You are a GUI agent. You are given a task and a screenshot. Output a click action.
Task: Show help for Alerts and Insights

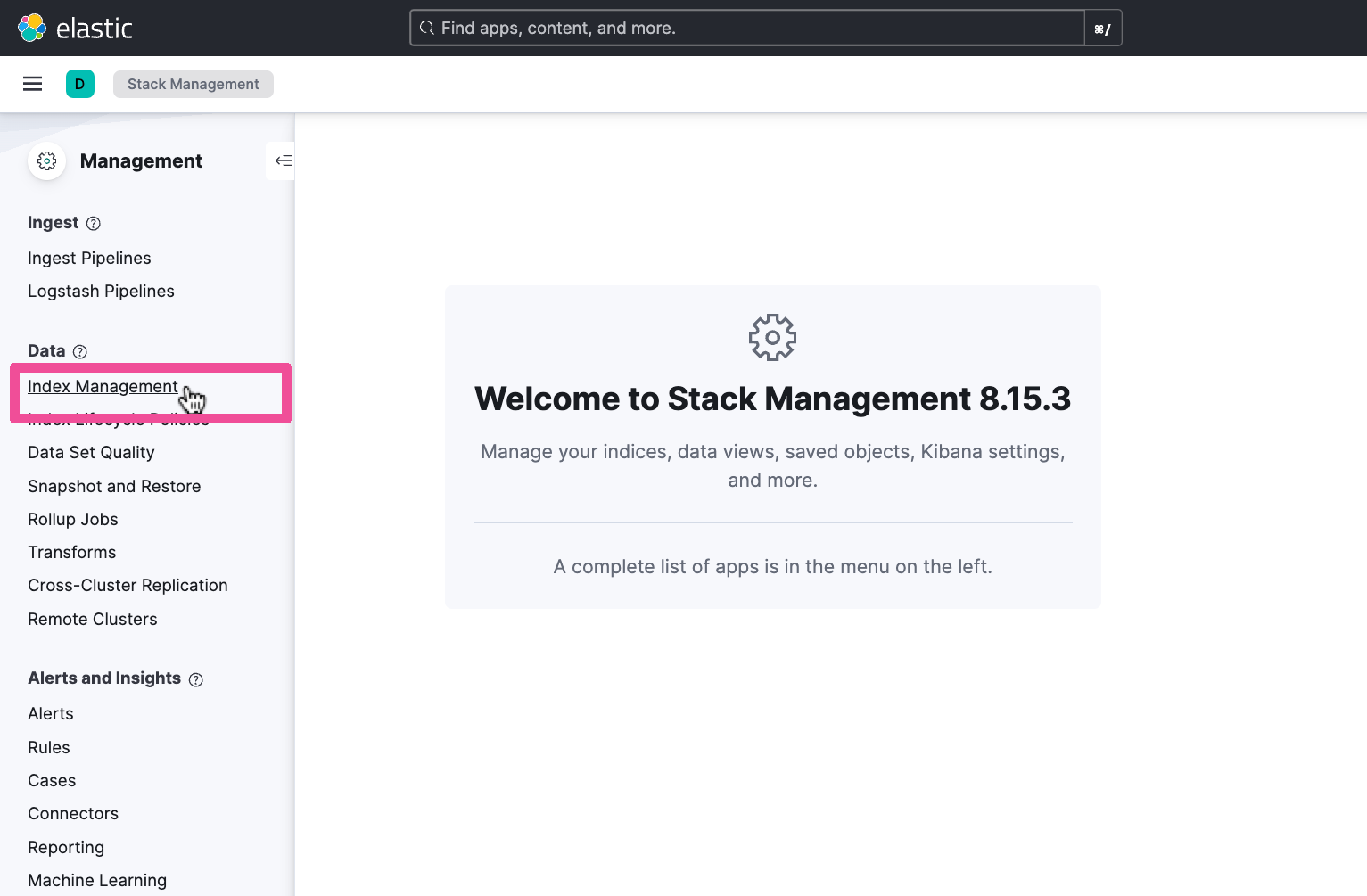pyautogui.click(x=196, y=679)
